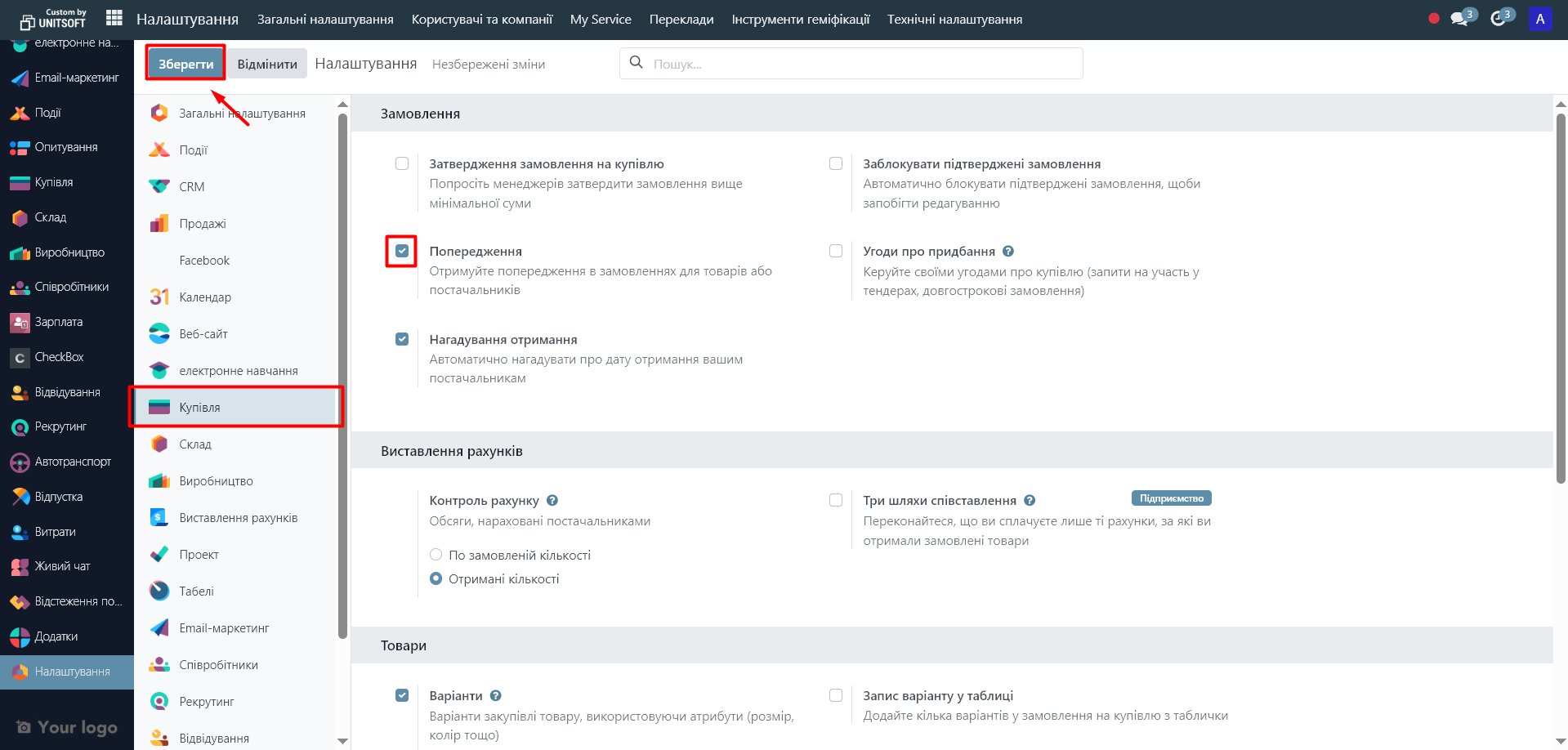Enable Затвердження замовлення на купівлю checkbox
Viewport: 1568px width, 750px height.
click(402, 163)
